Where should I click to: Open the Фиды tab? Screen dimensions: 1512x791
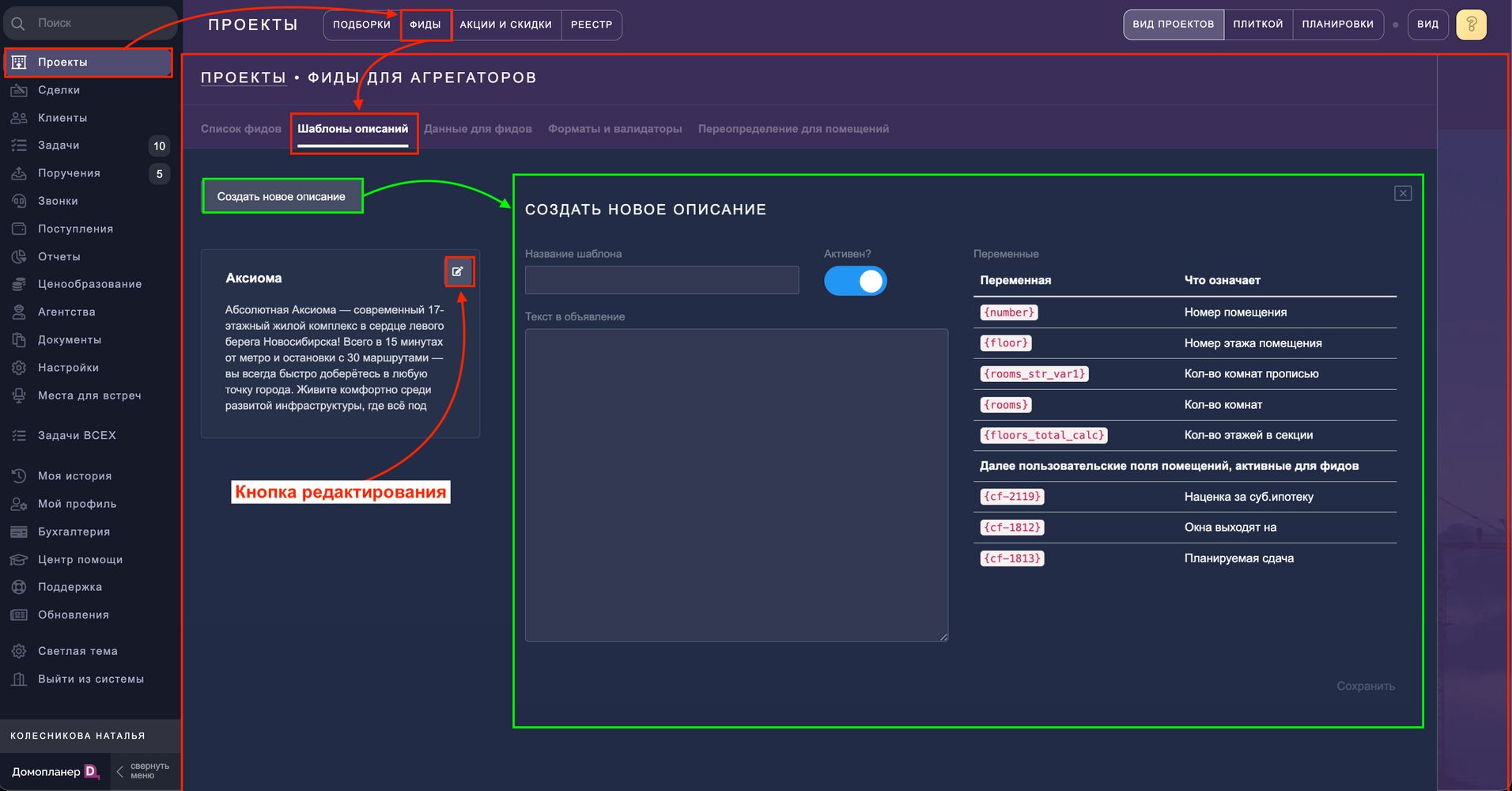click(x=425, y=25)
